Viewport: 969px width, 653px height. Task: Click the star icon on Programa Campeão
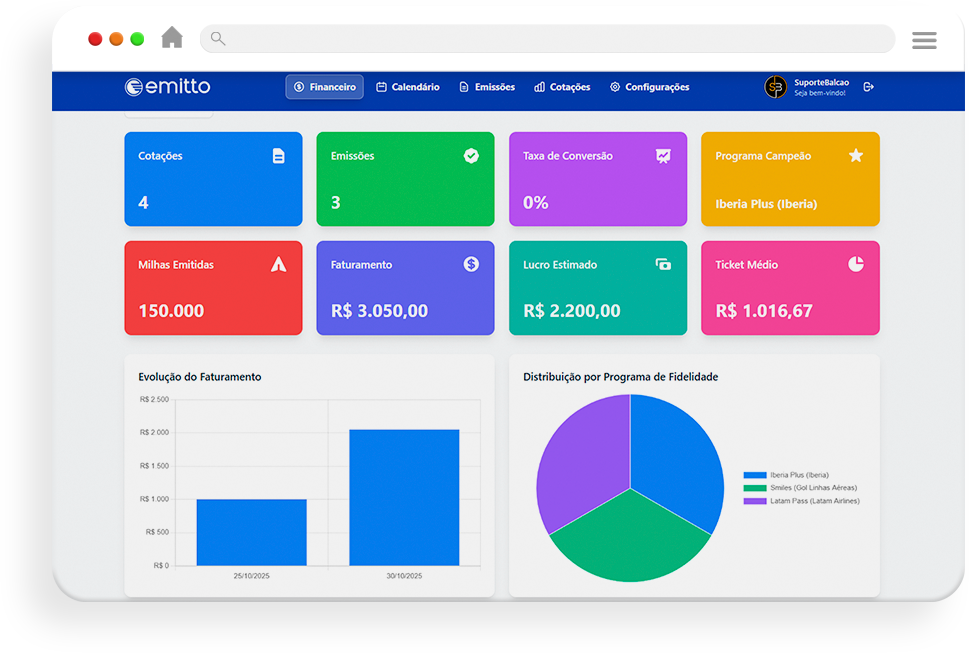point(856,156)
